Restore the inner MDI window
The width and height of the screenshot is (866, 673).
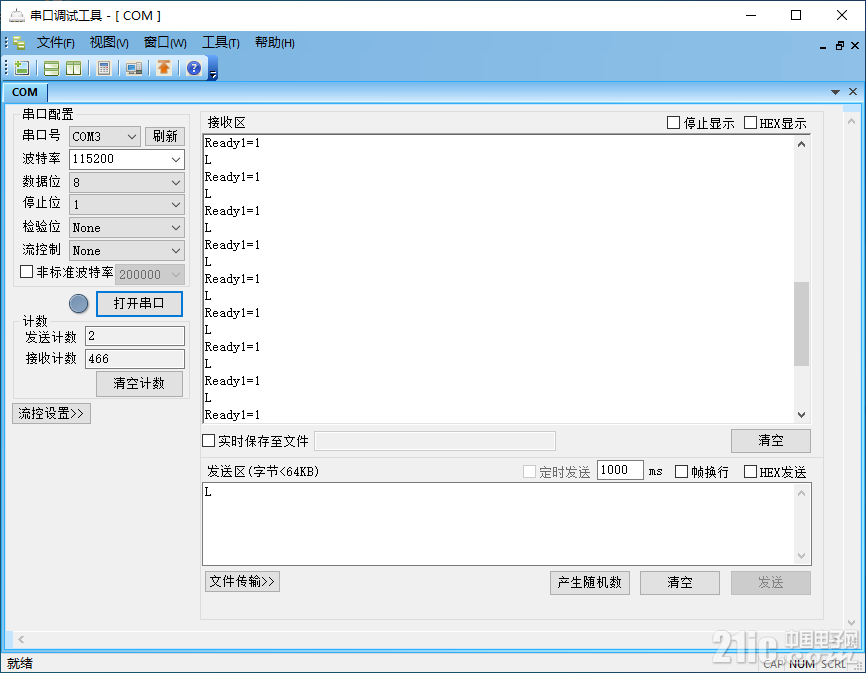coord(839,46)
